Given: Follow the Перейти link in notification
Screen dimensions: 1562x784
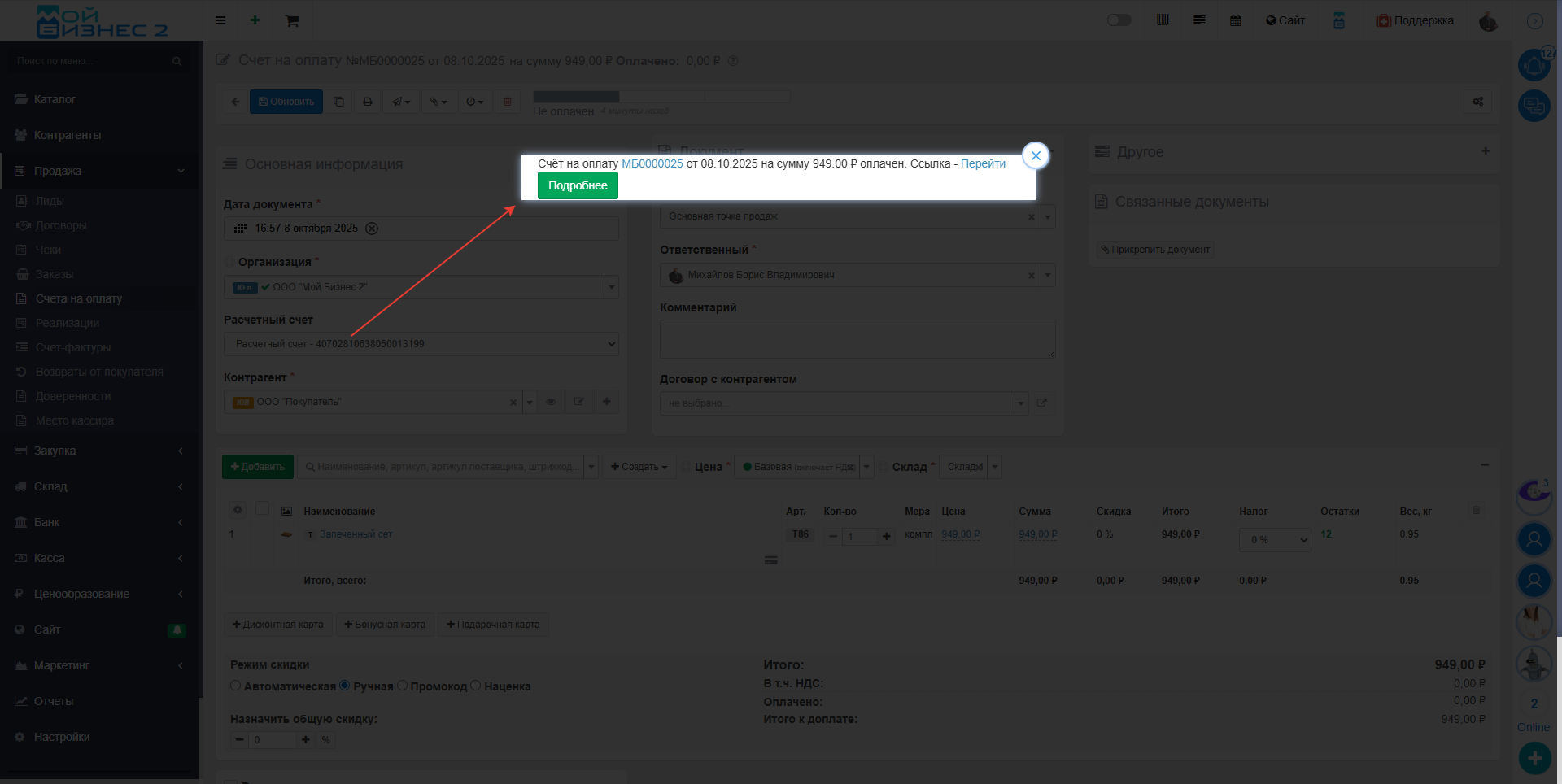Looking at the screenshot, I should (983, 163).
